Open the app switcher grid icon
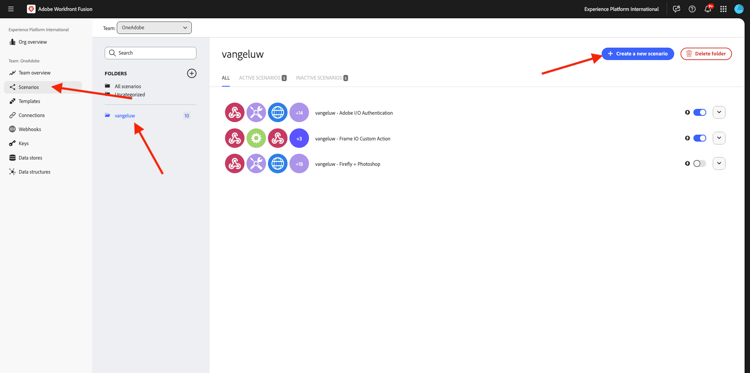This screenshot has width=750, height=373. [723, 9]
